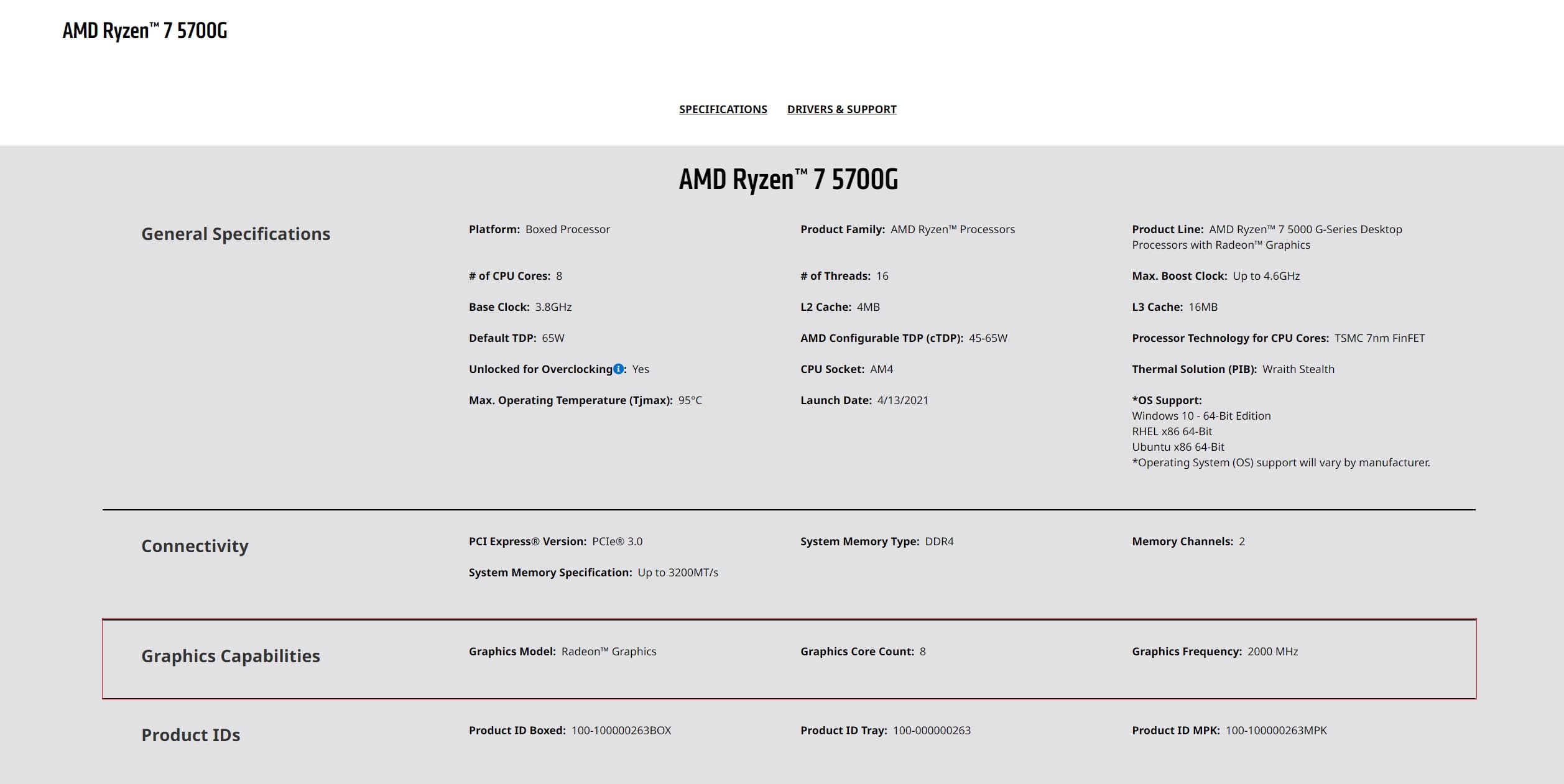1564x784 pixels.
Task: Click the Platform: label
Action: click(494, 229)
